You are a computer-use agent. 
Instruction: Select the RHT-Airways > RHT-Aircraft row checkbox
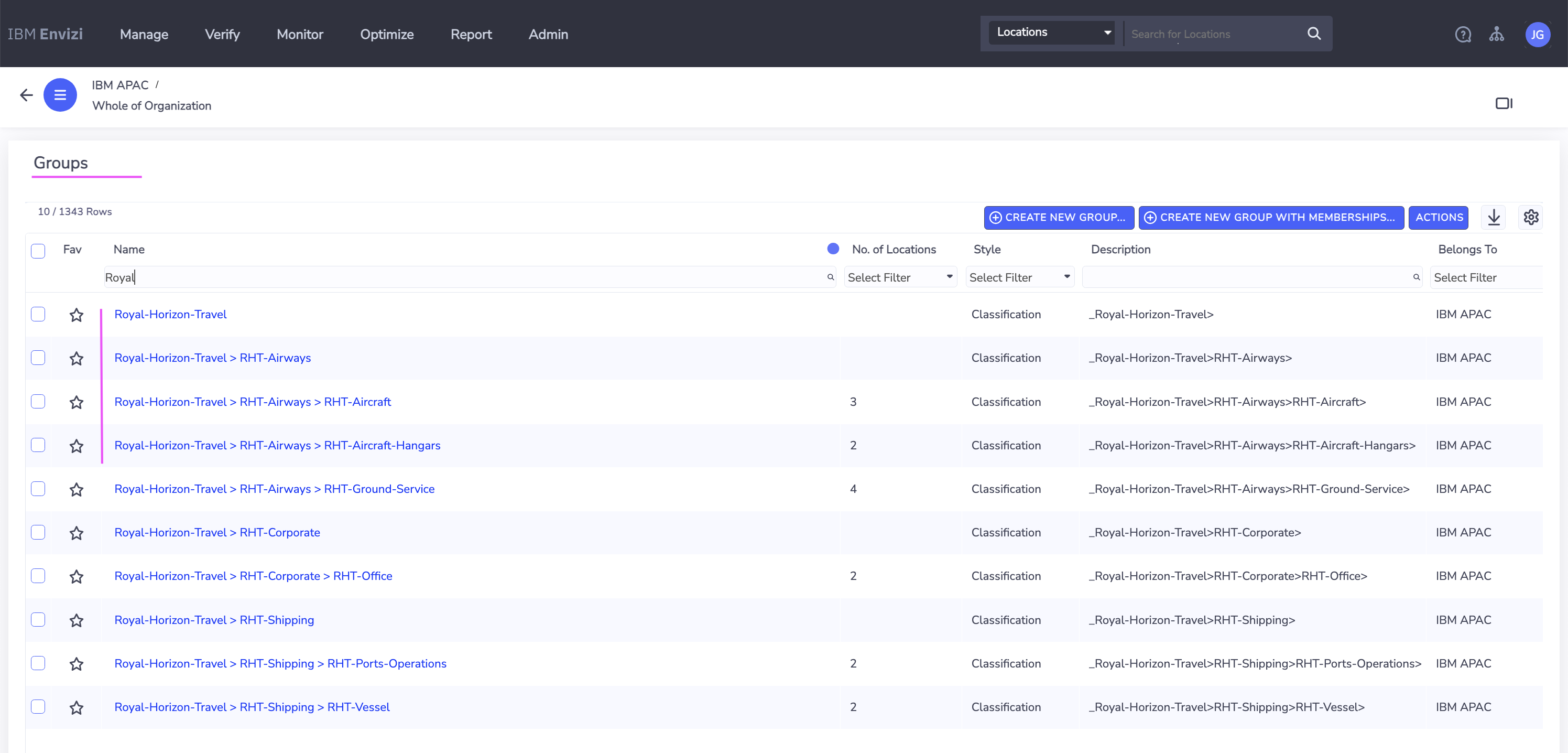[x=38, y=402]
